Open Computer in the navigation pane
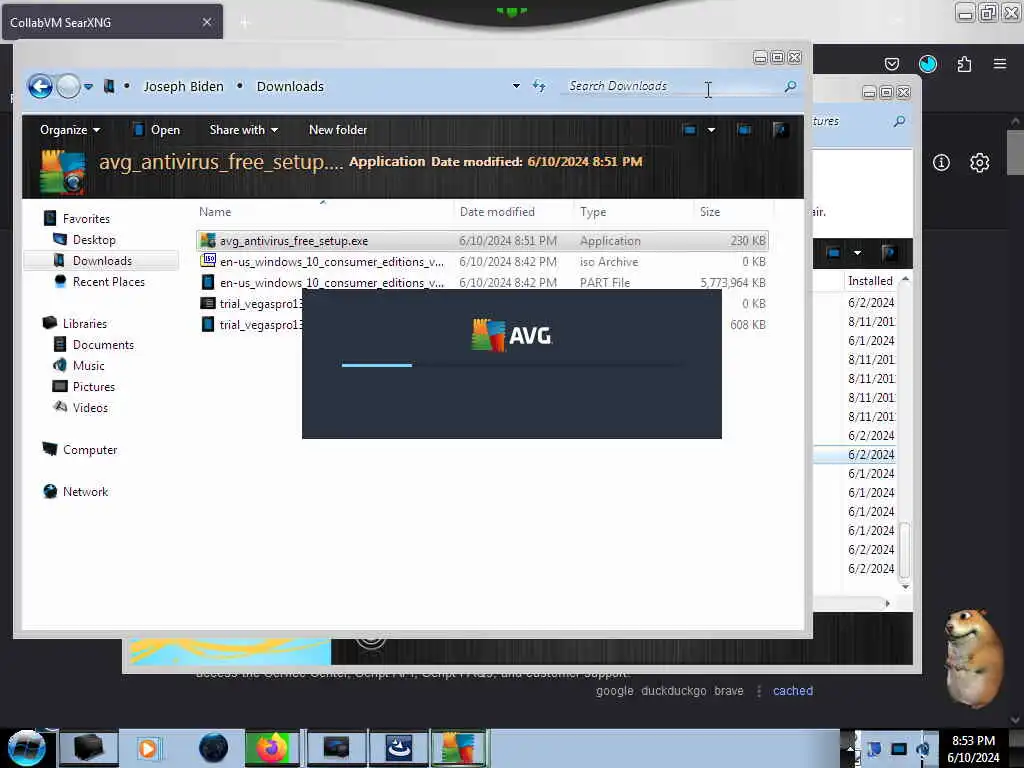Screen dimensions: 1024x768 point(89,450)
